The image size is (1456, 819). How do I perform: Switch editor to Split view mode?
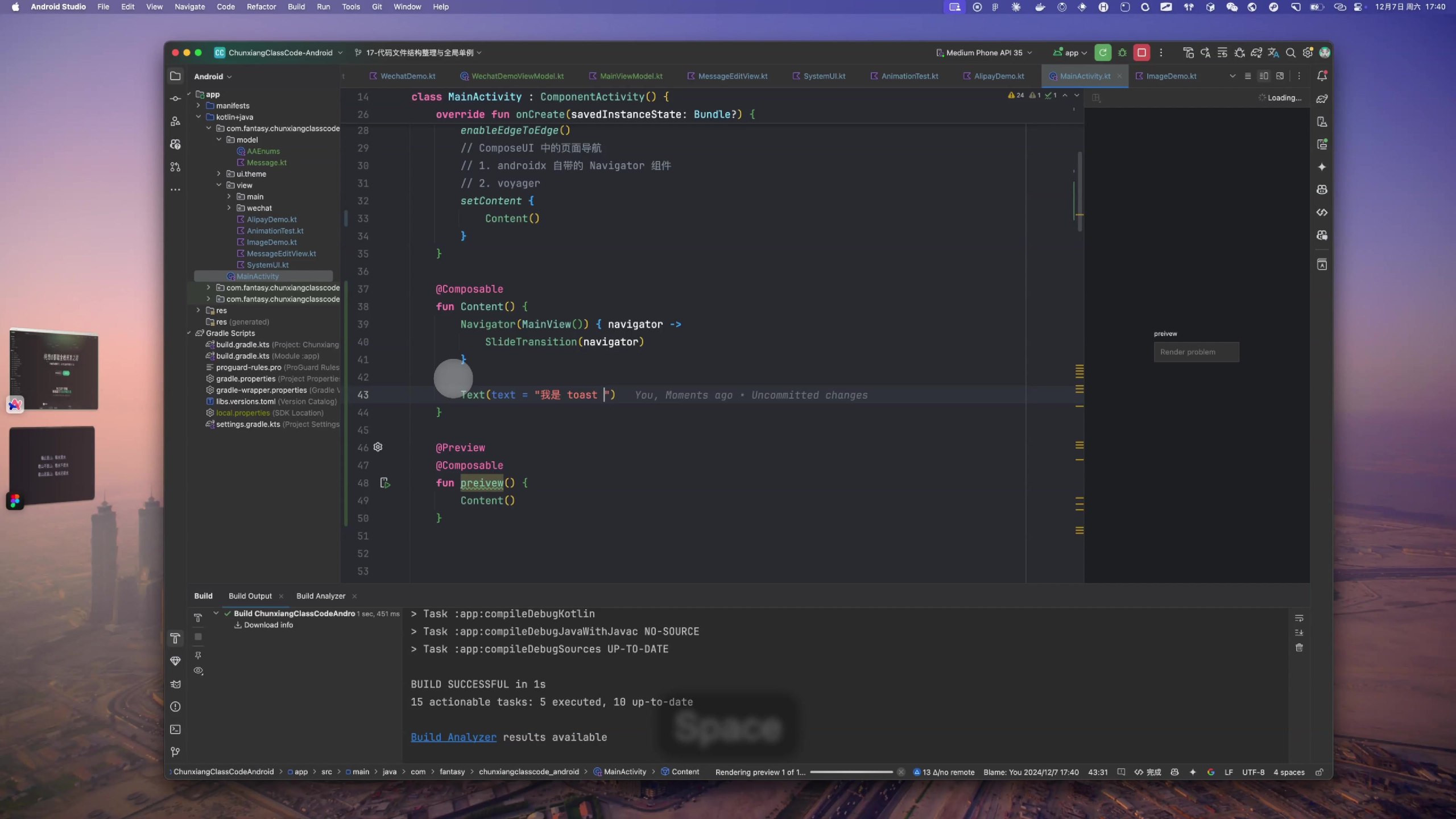pos(1263,76)
